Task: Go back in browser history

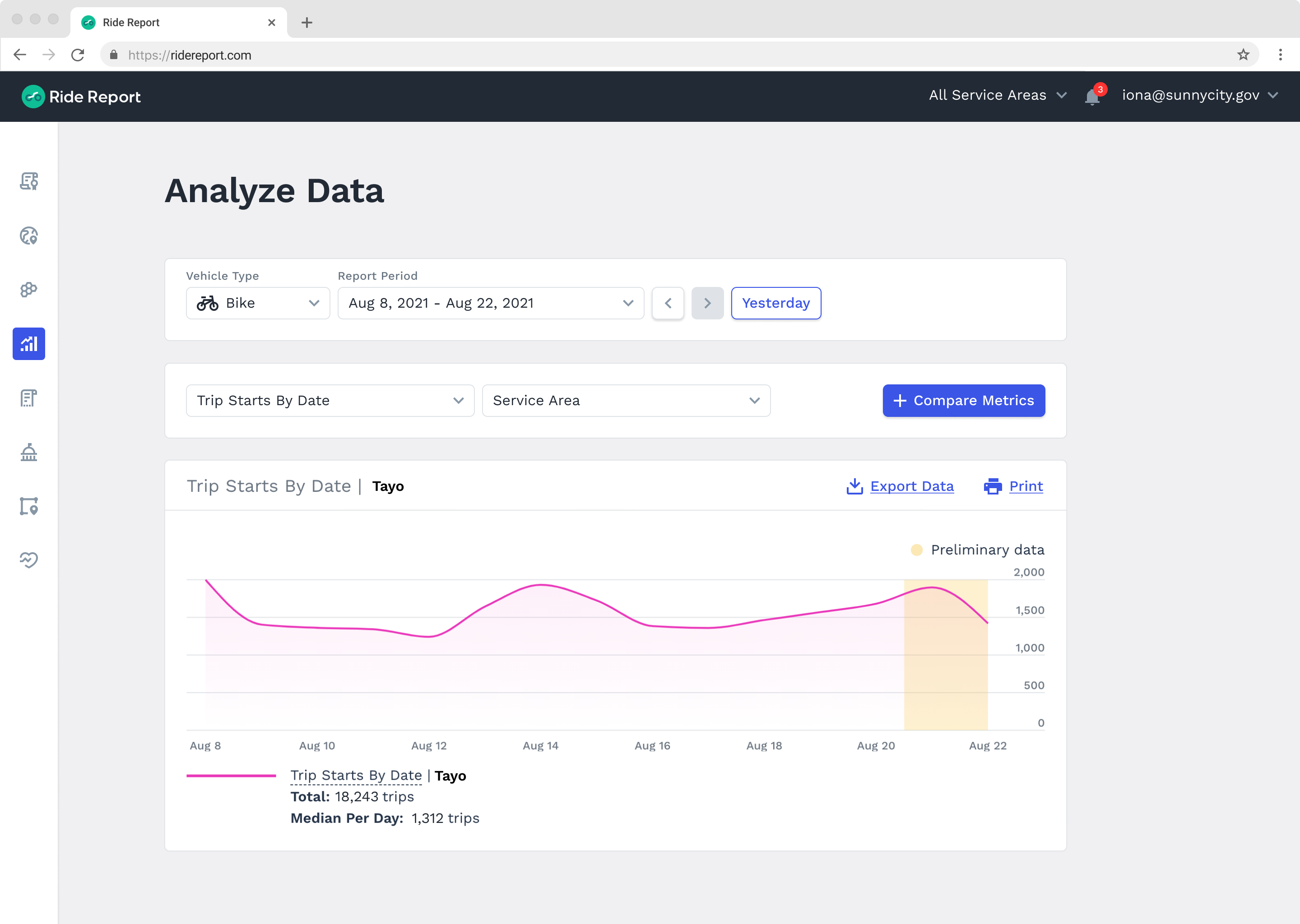Action: point(20,55)
